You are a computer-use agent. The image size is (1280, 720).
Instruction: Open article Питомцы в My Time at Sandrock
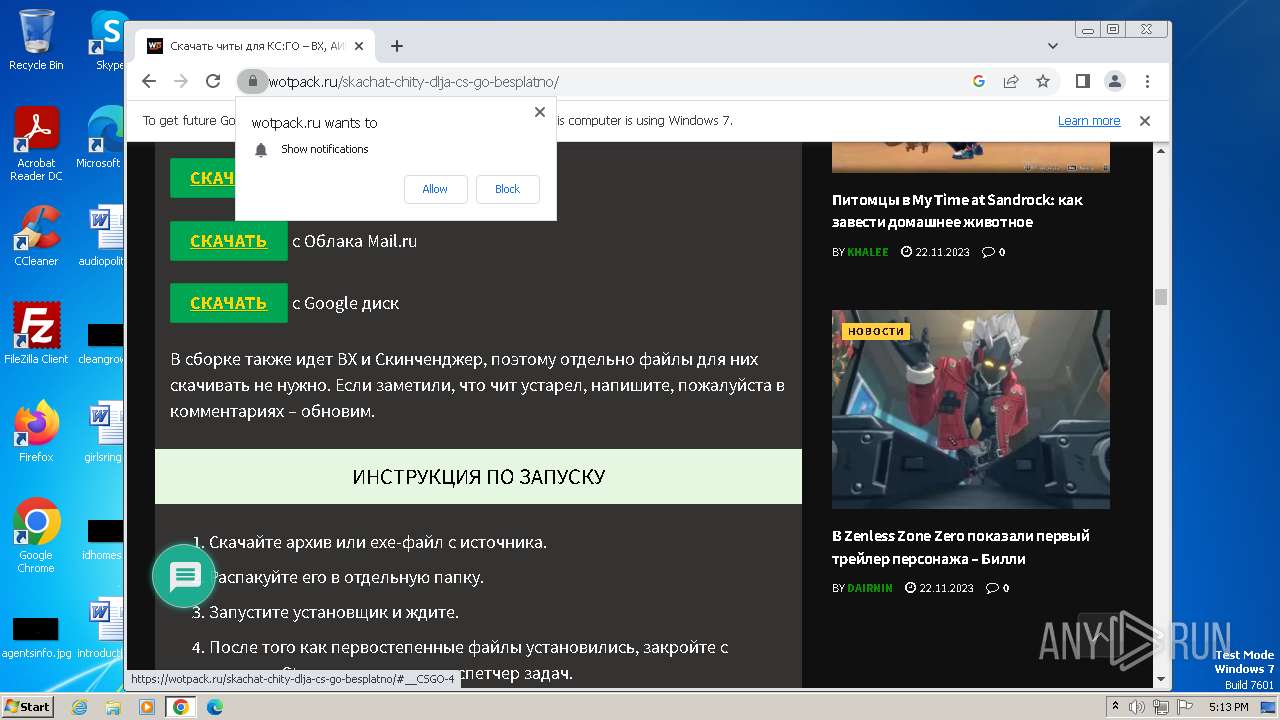(957, 211)
